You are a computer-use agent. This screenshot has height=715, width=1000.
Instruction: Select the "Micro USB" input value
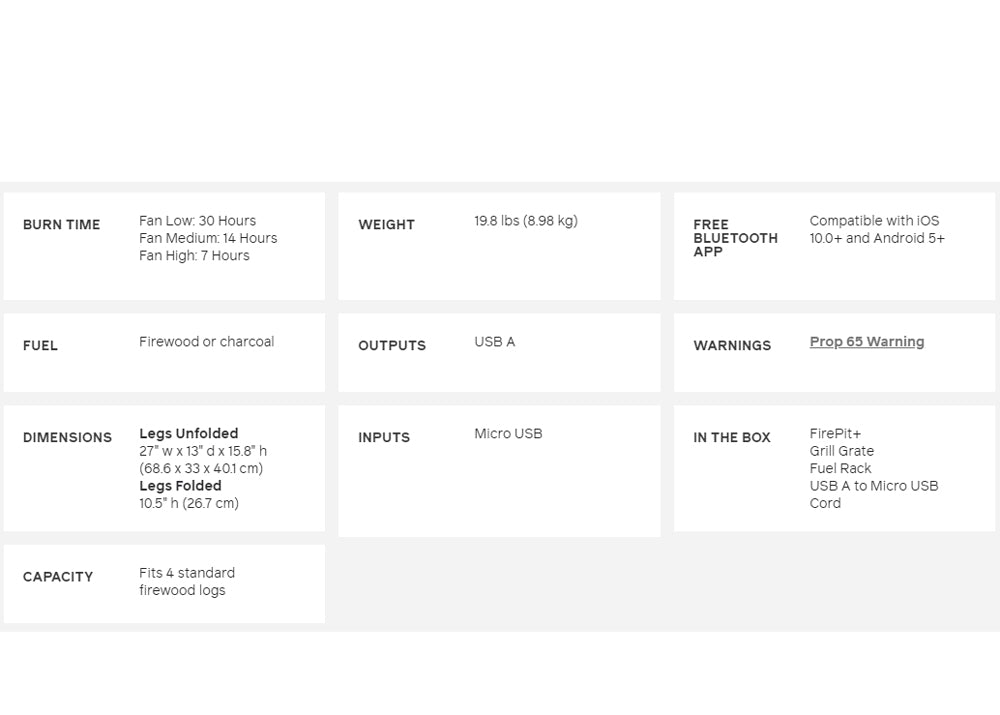[508, 434]
